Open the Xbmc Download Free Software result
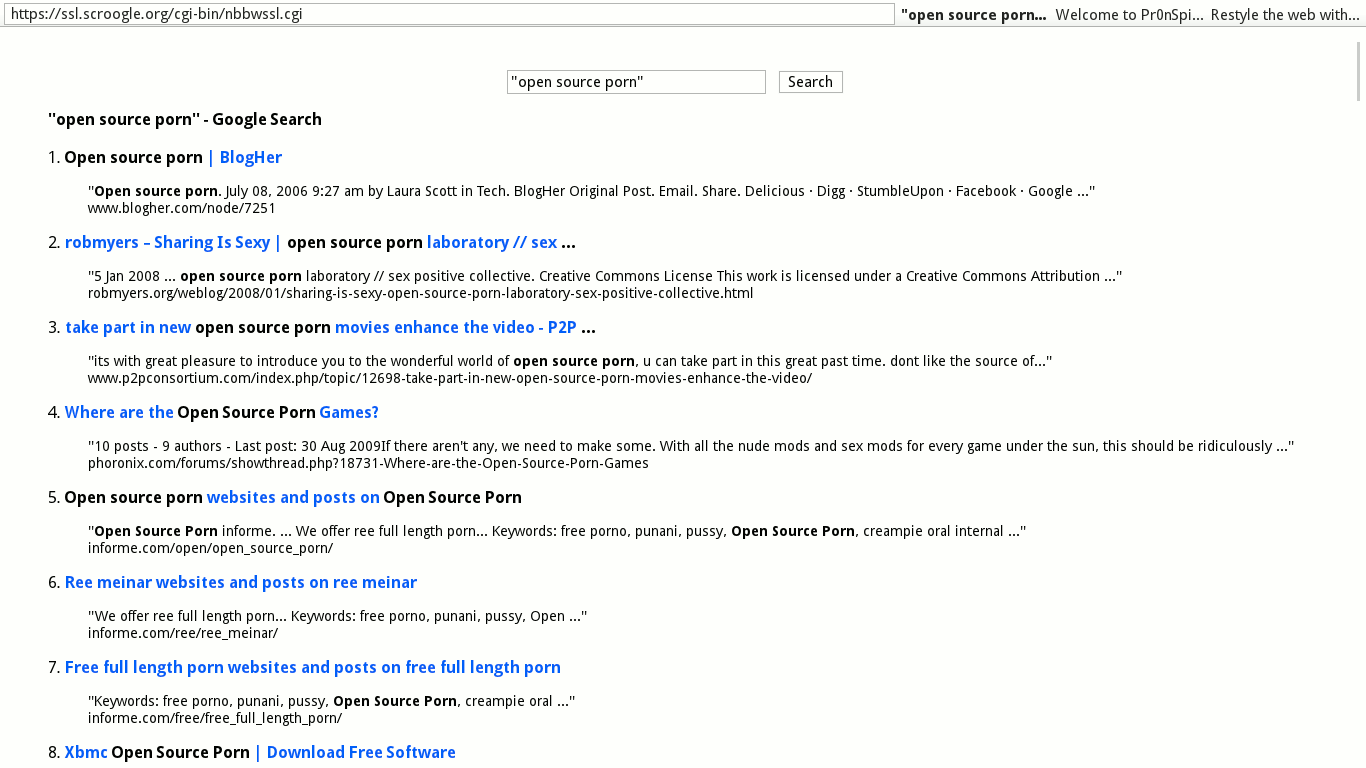1366x768 pixels. (260, 752)
